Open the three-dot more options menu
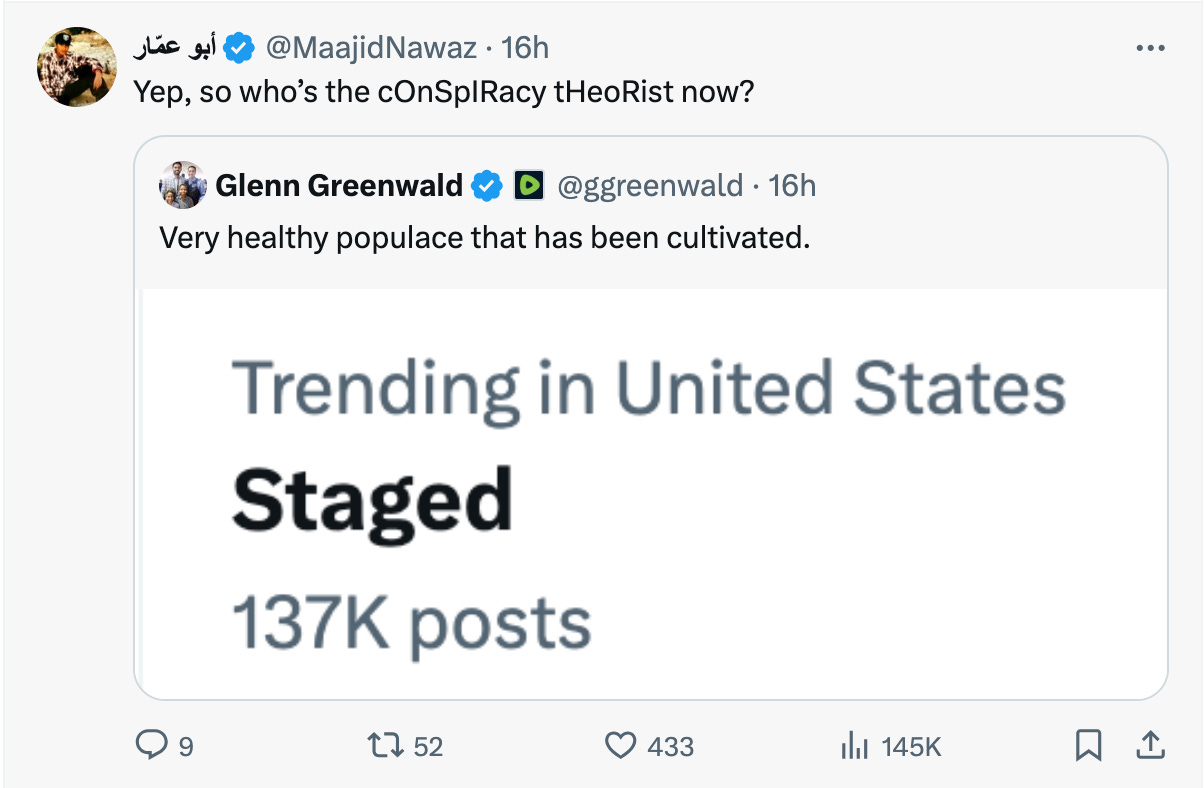The height and width of the screenshot is (788, 1204). 1150,48
